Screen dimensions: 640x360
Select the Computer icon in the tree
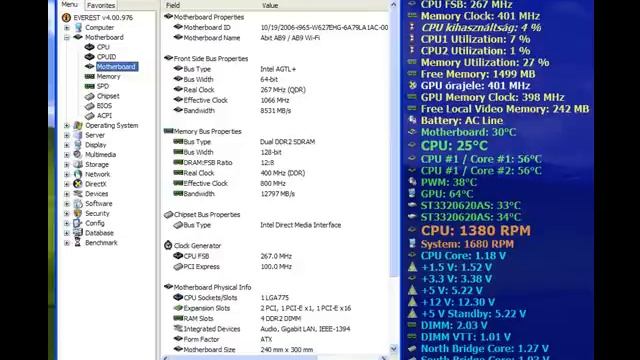tap(78, 27)
